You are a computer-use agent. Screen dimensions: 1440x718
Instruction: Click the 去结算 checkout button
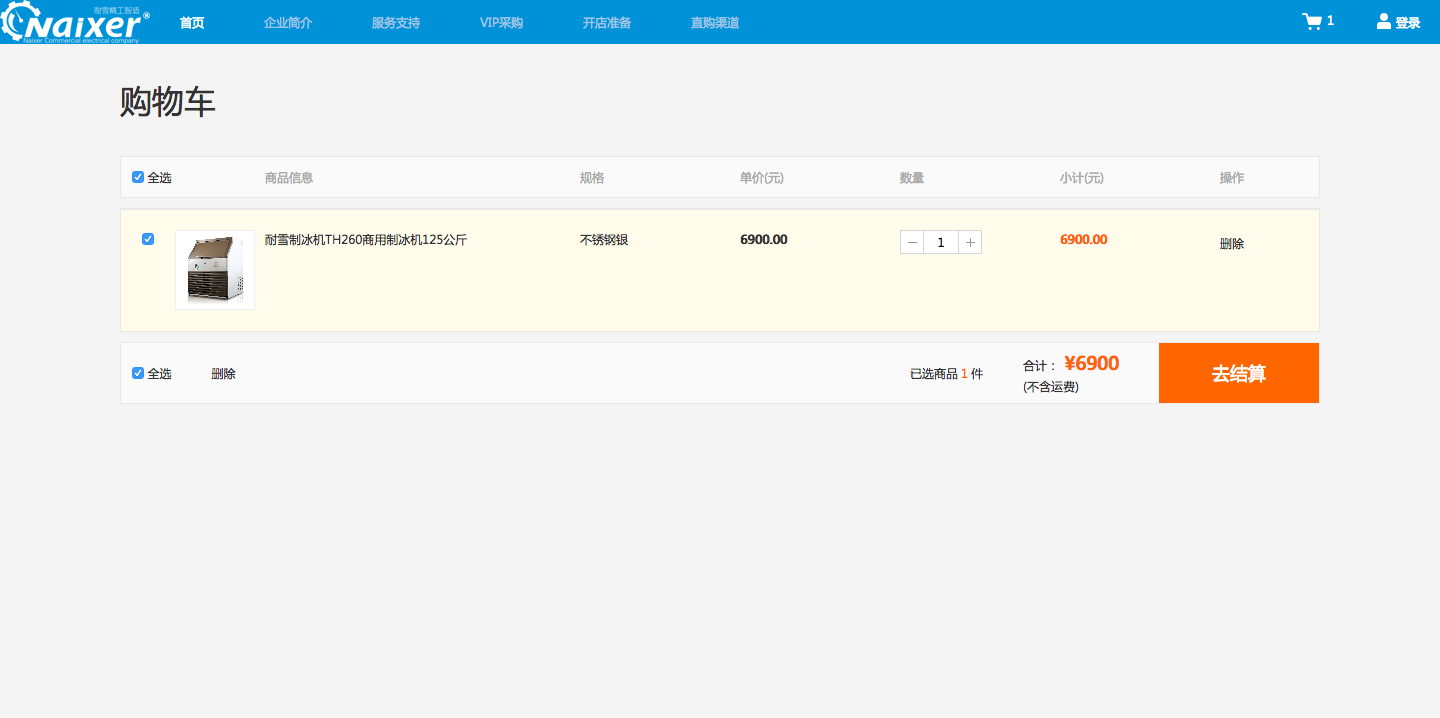[x=1239, y=373]
